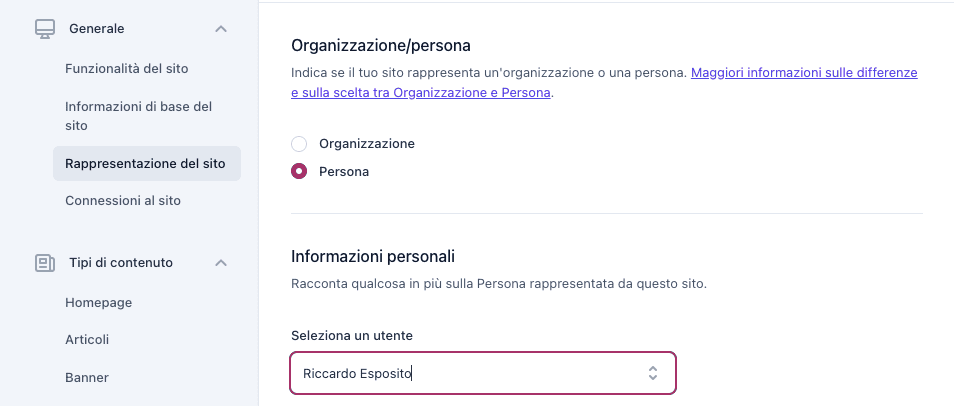Open the Seleziona un utente combo box
This screenshot has width=954, height=406.
pyautogui.click(x=482, y=373)
